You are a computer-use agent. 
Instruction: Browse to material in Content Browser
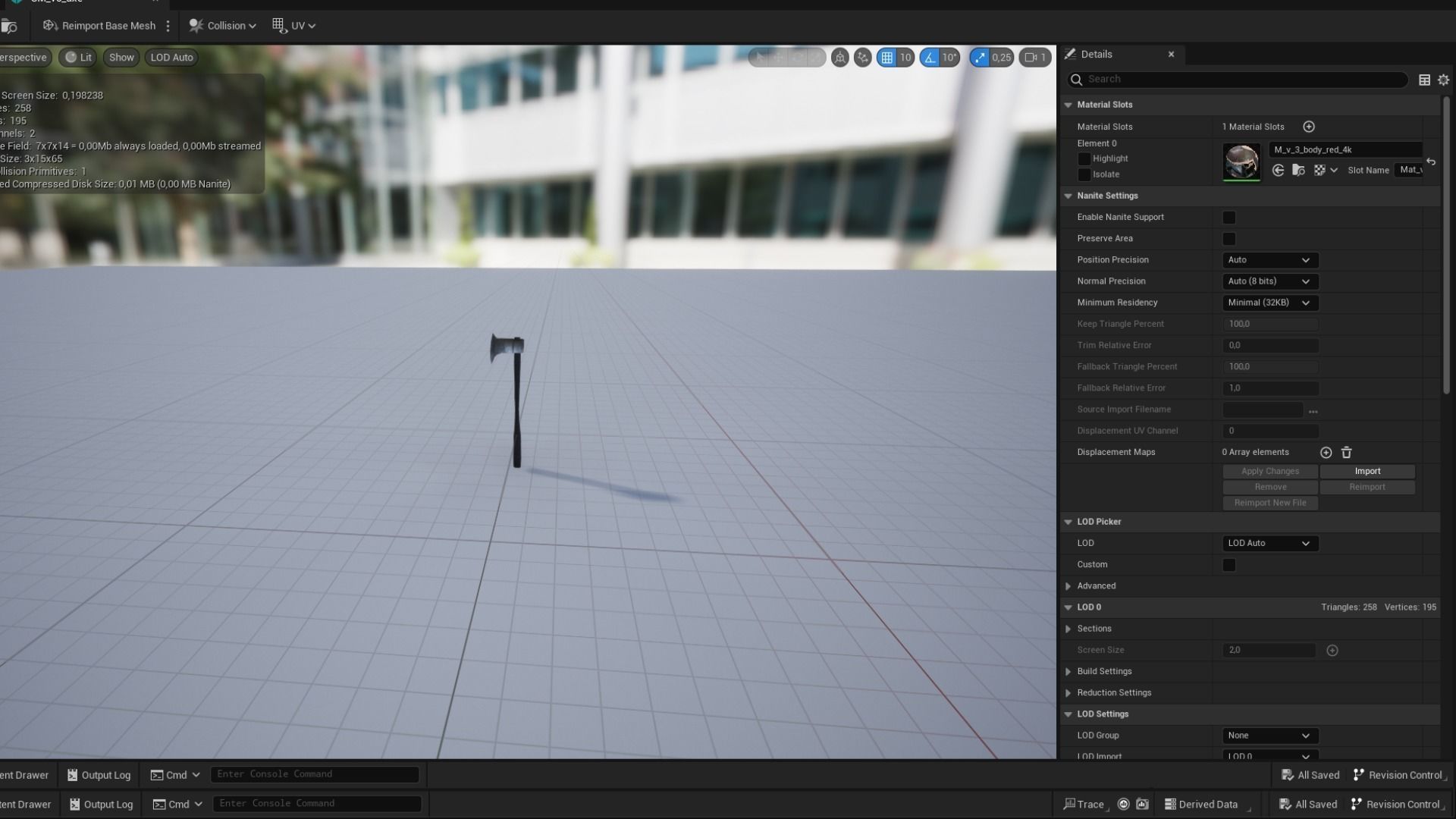1298,171
